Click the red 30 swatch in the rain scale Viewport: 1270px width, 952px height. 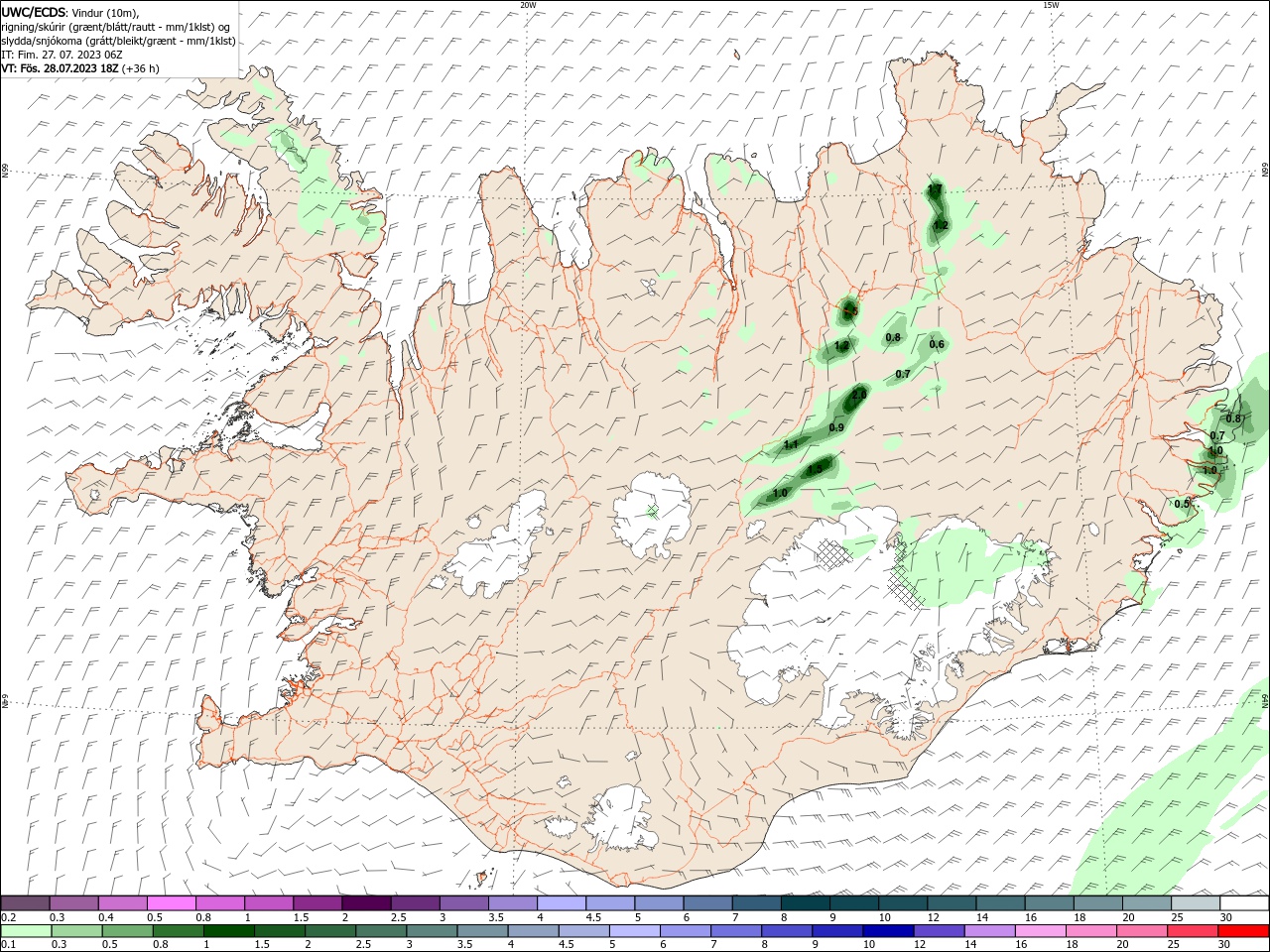[1245, 931]
